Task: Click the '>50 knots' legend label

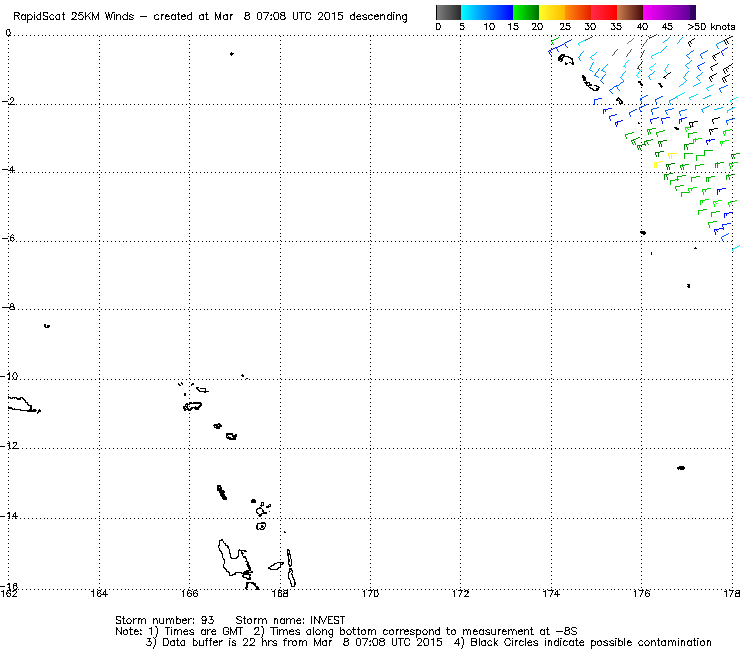Action: click(x=711, y=27)
